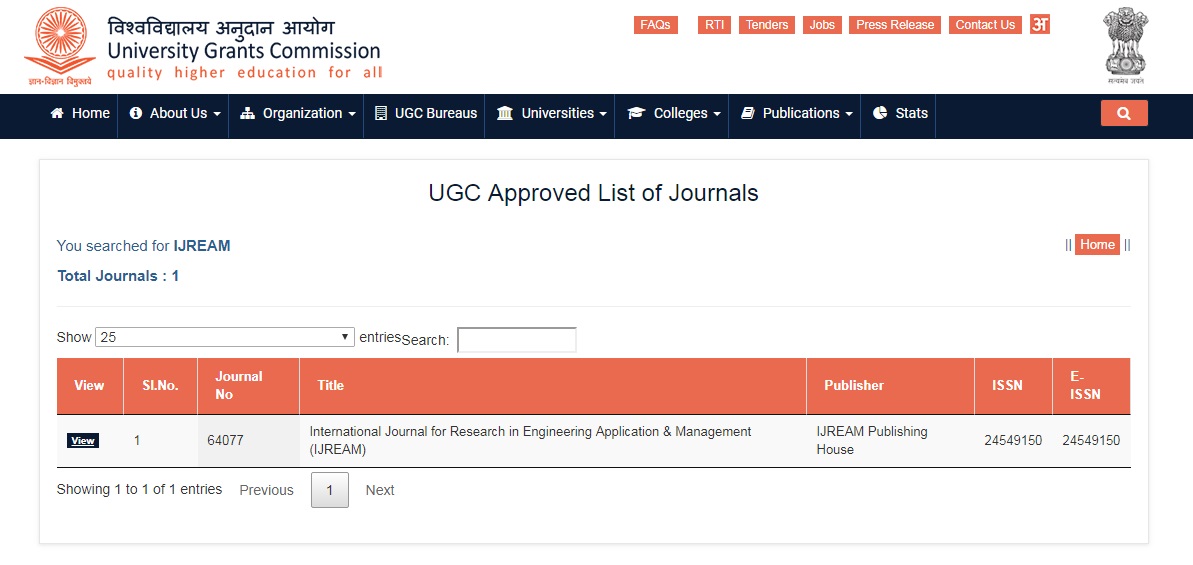Go to Next page of entries
Screen dimensions: 1193x565
pyautogui.click(x=380, y=490)
